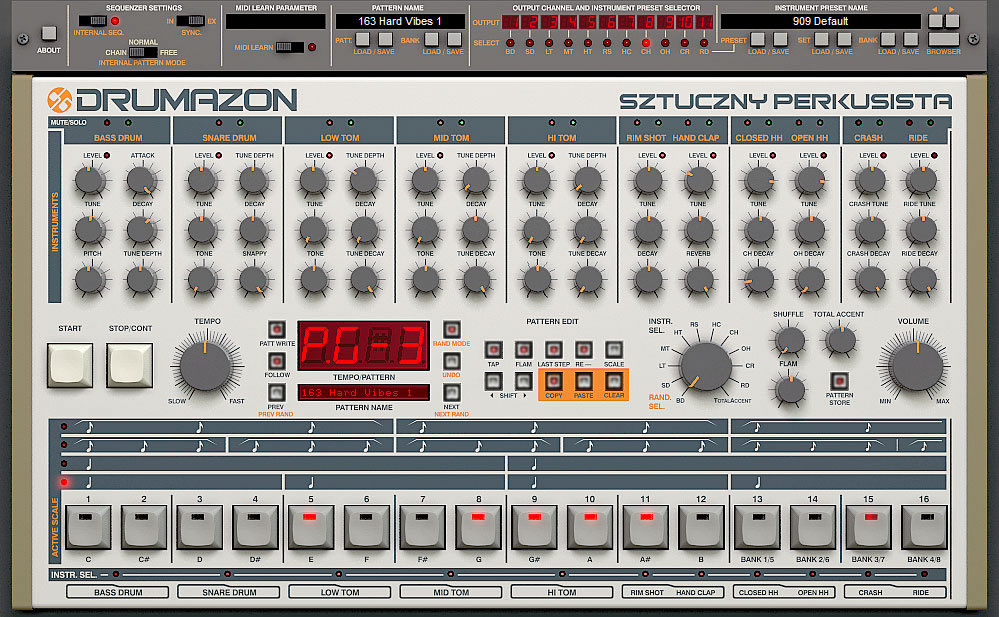The image size is (999, 617).
Task: Click the PATT. SAVE button
Action: click(385, 40)
